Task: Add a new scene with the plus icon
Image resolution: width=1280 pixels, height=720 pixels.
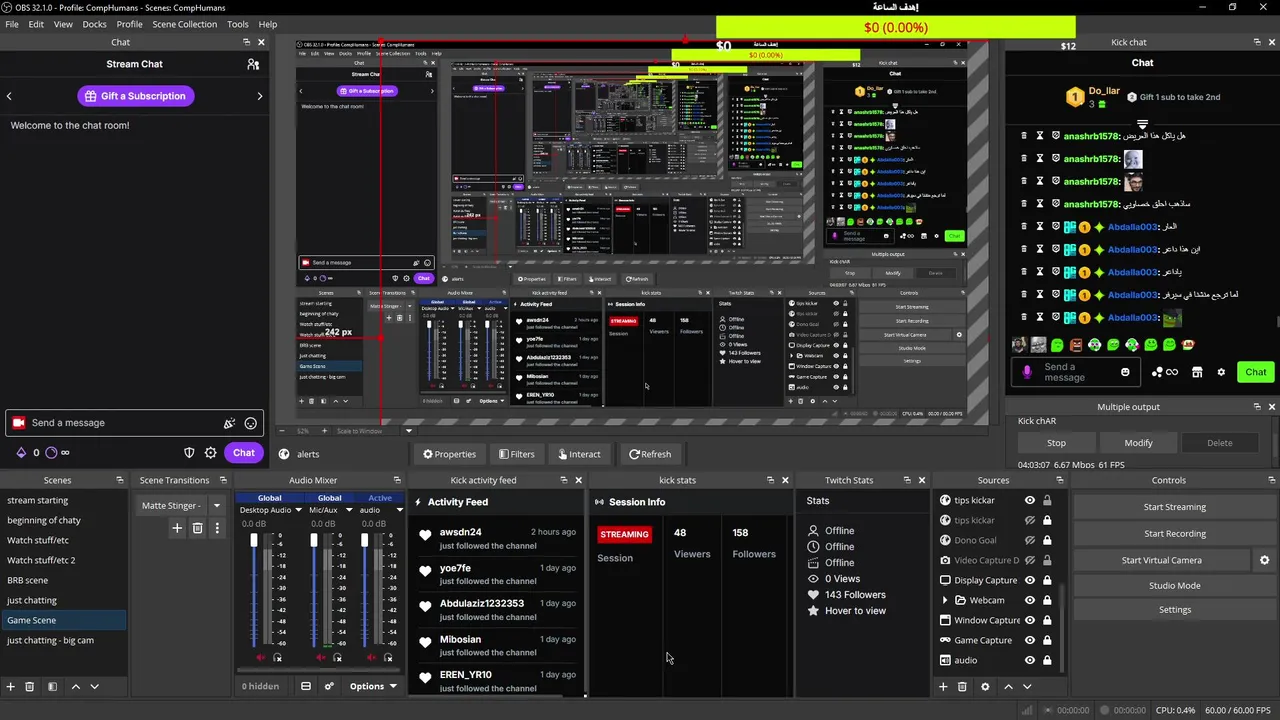Action: 11,687
